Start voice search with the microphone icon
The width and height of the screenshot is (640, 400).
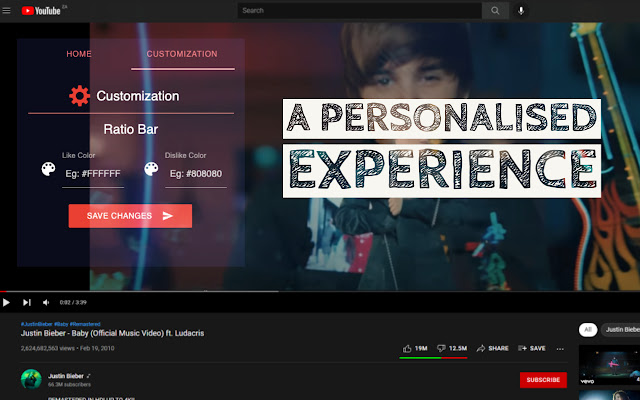coord(521,11)
